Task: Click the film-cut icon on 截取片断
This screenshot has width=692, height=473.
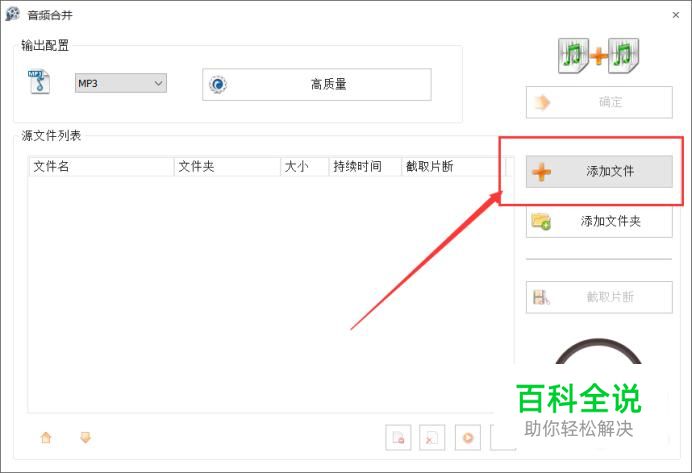Action: click(x=541, y=297)
